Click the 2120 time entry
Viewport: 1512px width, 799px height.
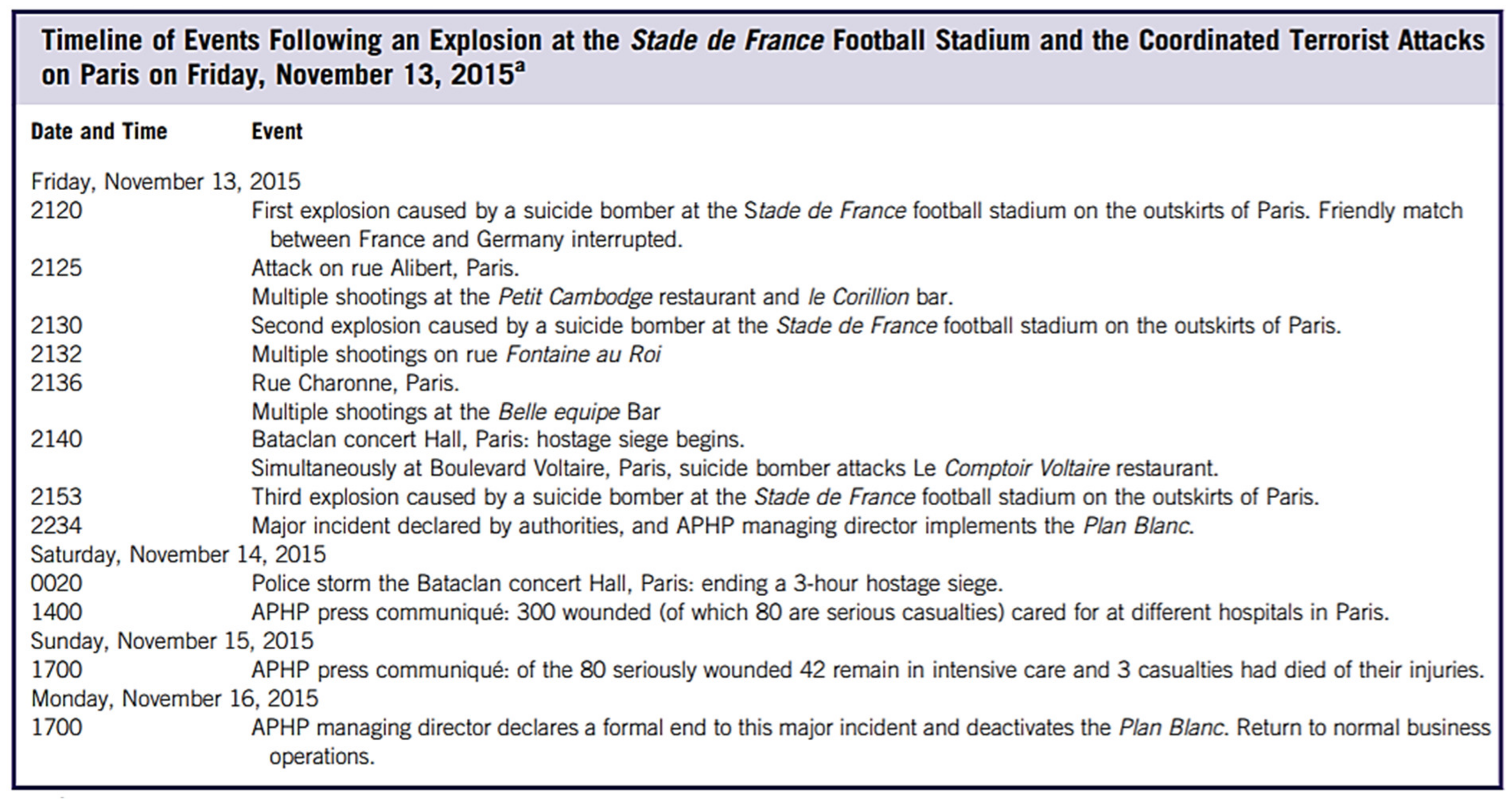coord(56,211)
